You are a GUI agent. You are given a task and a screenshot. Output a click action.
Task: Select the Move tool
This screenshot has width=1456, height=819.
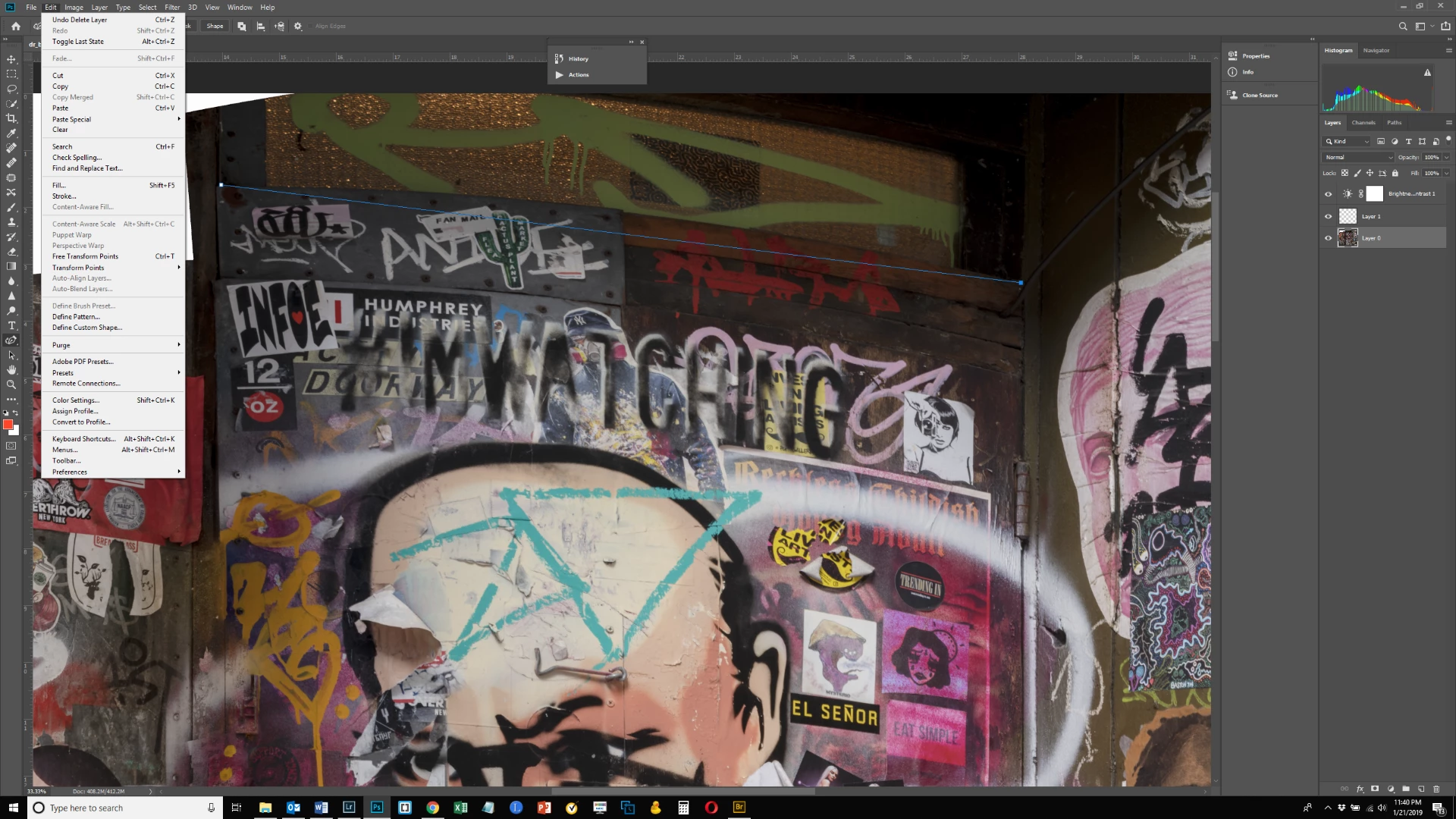(x=11, y=59)
